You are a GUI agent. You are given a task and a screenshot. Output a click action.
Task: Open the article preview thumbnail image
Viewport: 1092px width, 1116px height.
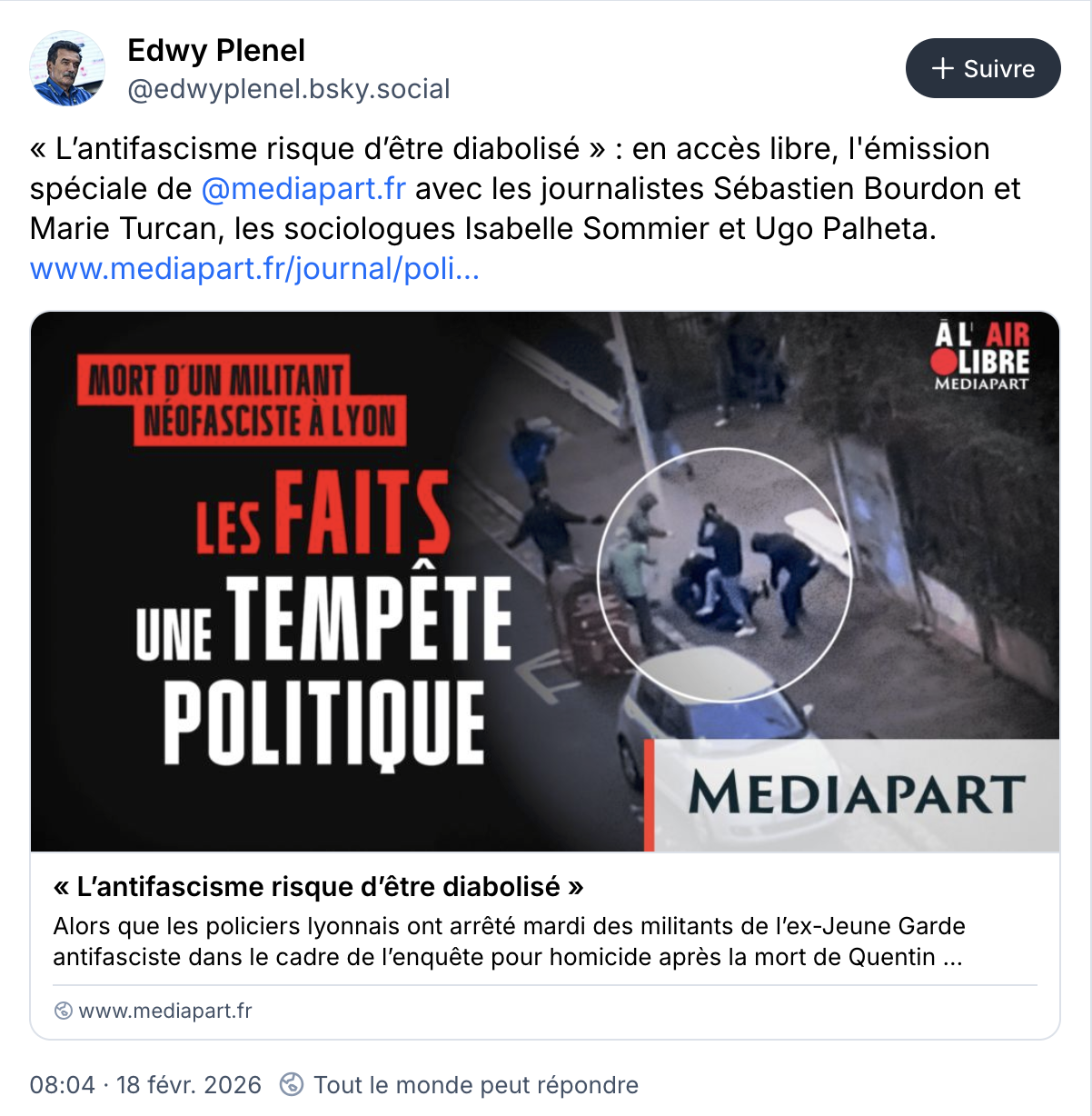click(x=545, y=582)
